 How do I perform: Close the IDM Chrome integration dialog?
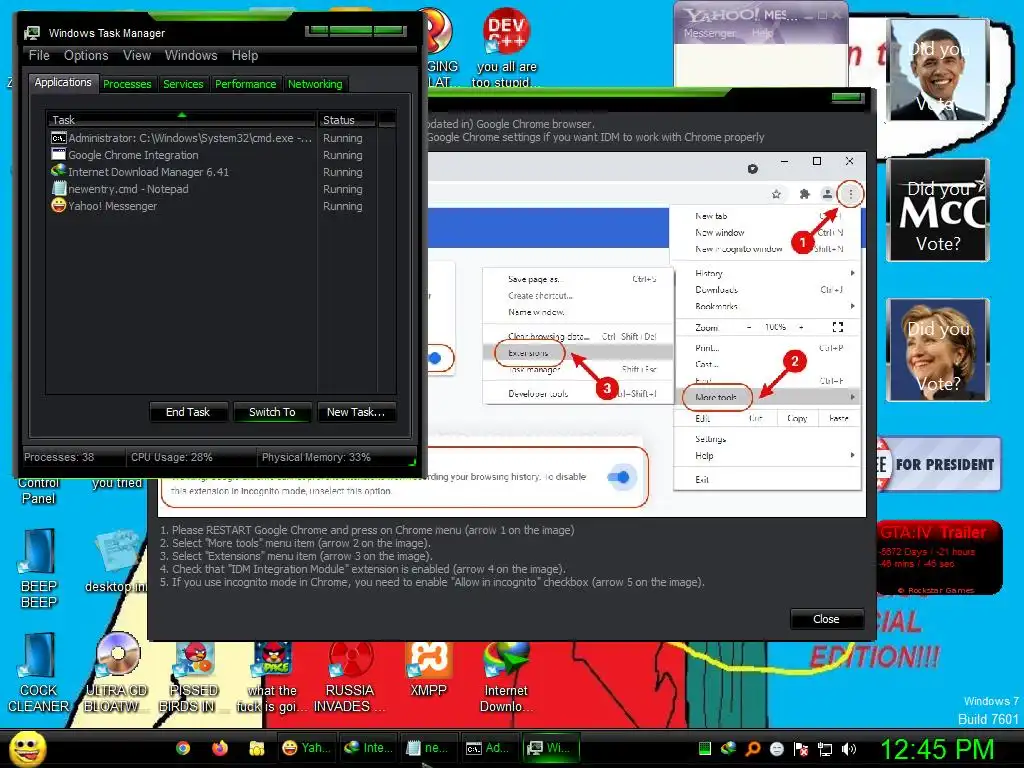click(x=826, y=619)
